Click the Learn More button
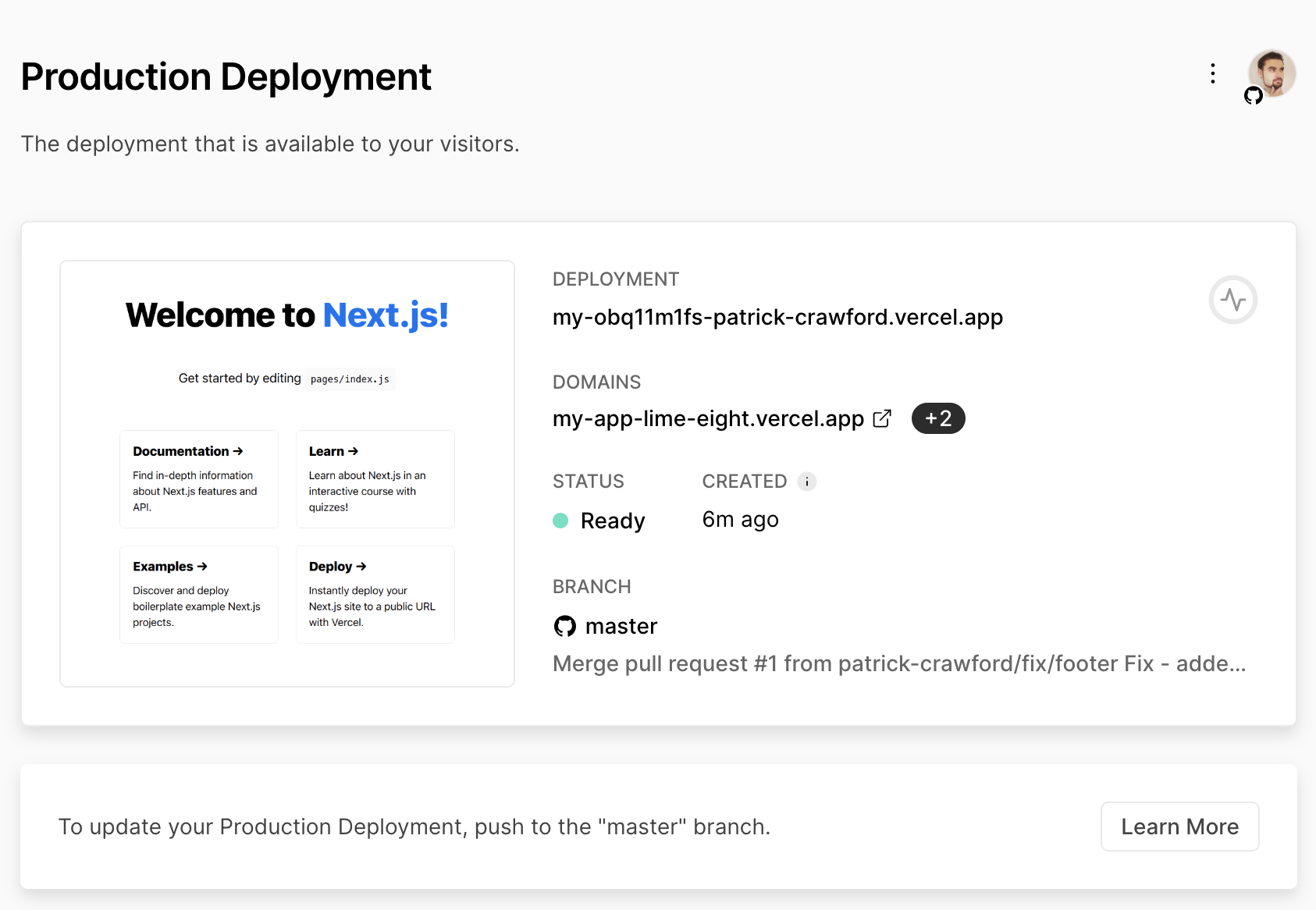Image resolution: width=1316 pixels, height=910 pixels. pos(1179,826)
